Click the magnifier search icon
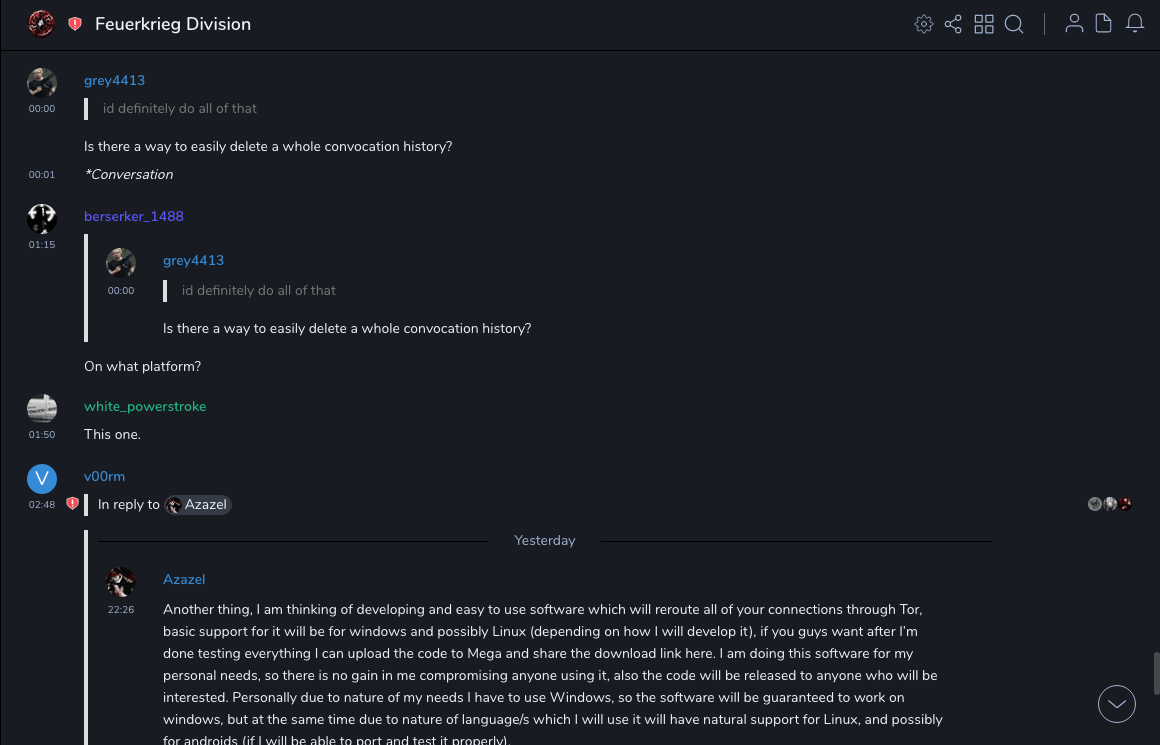The width and height of the screenshot is (1160, 745). pos(1014,24)
